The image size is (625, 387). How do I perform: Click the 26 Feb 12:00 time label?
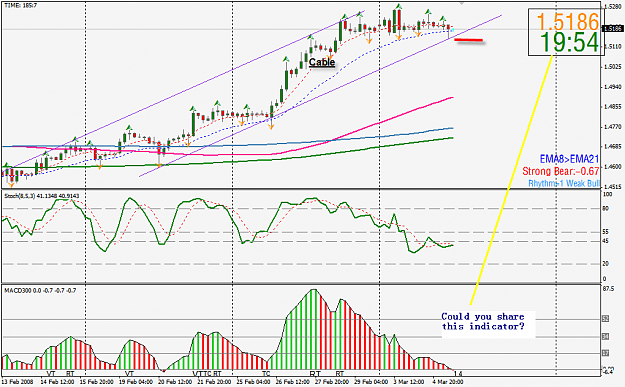point(292,381)
